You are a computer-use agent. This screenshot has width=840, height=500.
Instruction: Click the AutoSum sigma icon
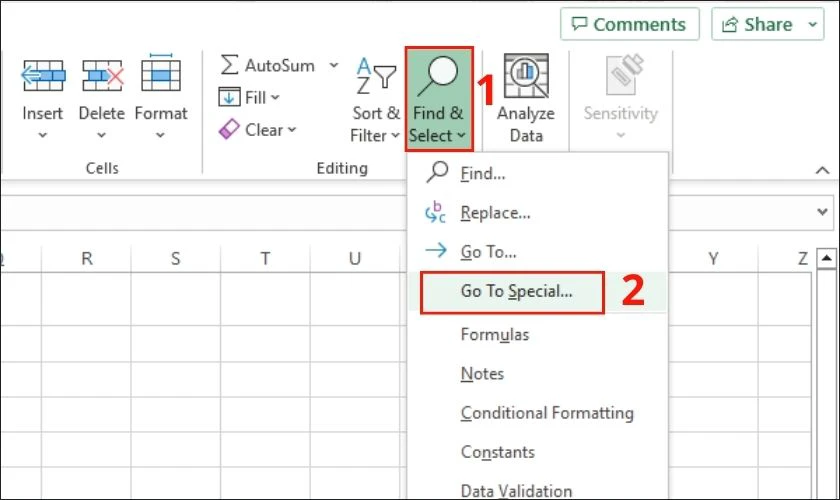[229, 65]
